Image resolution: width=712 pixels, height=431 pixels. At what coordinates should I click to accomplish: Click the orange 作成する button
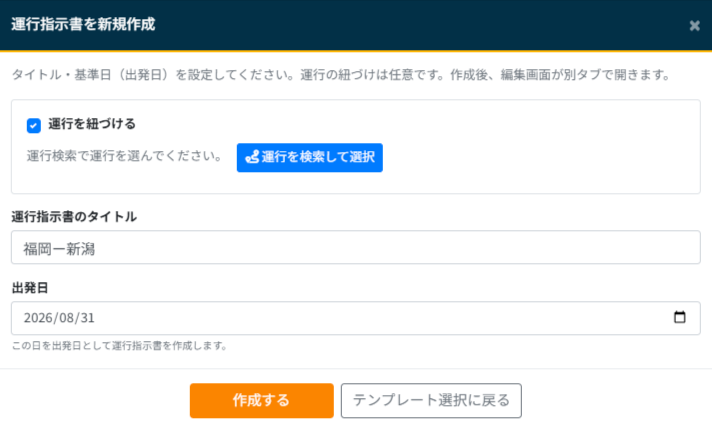262,401
